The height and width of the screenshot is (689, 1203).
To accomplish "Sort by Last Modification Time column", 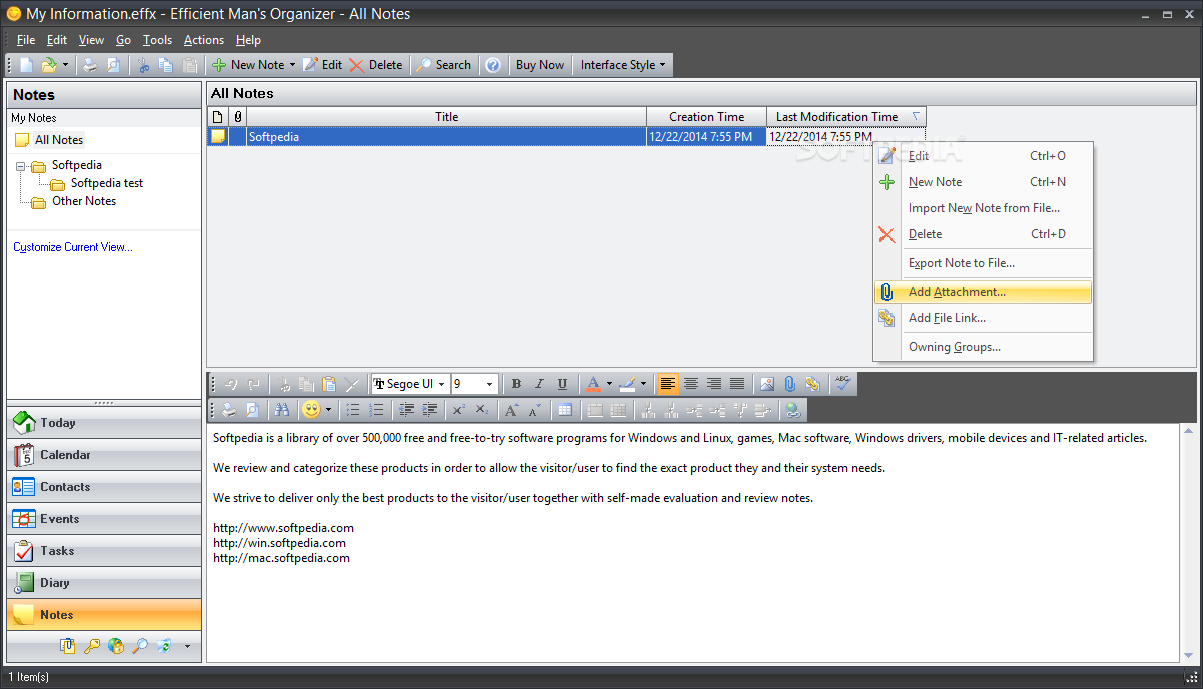I will coord(846,117).
